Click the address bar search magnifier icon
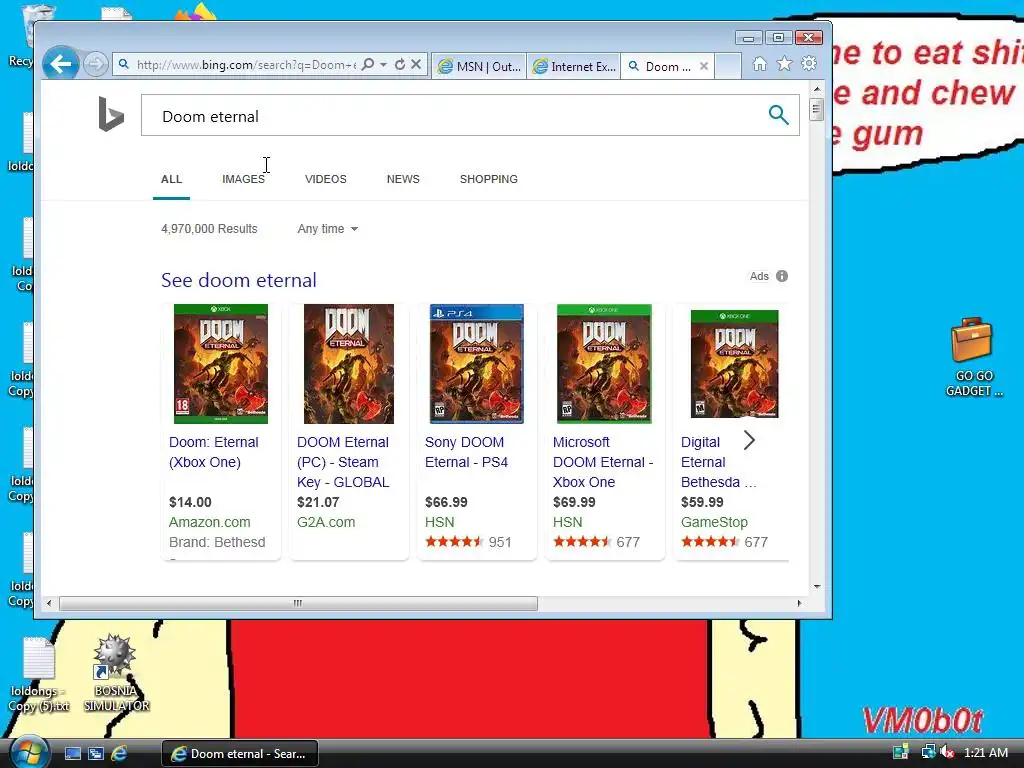Viewport: 1024px width, 768px height. [x=368, y=65]
